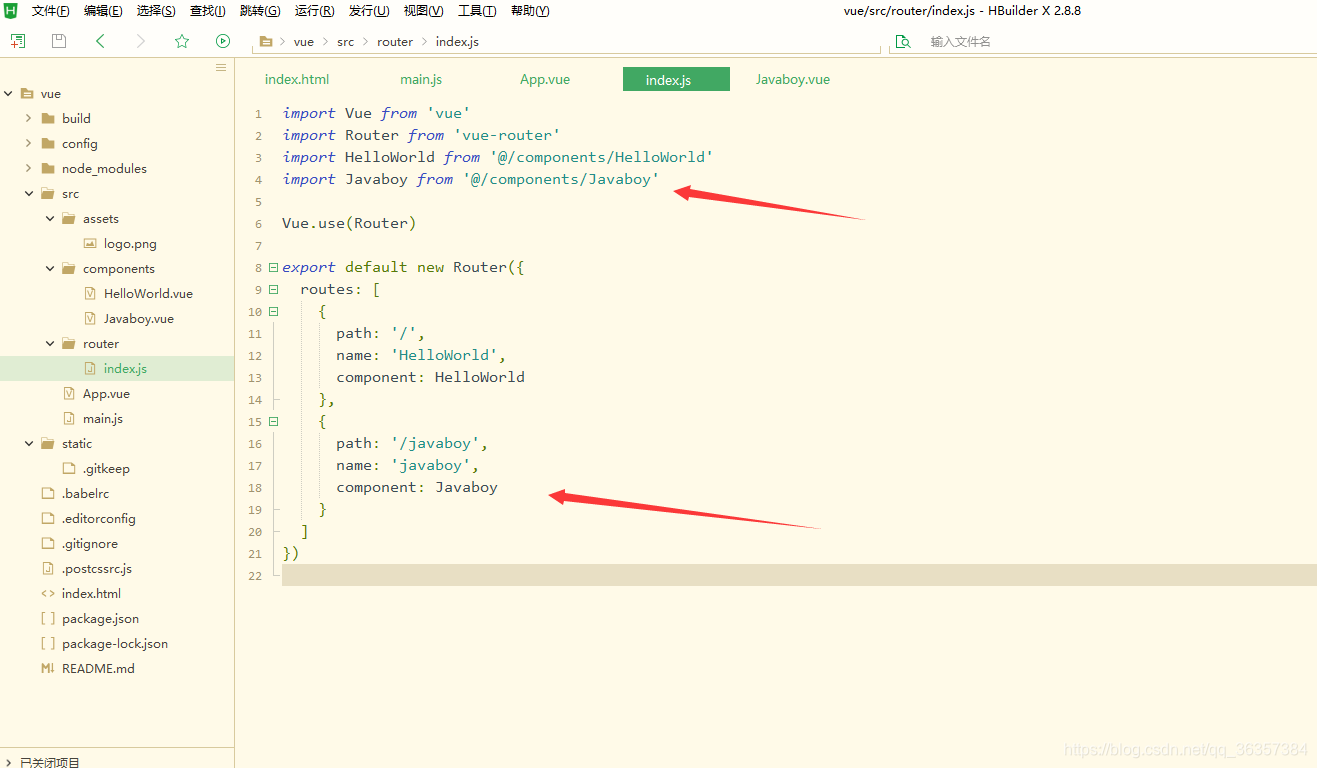1317x768 pixels.
Task: Open the 编辑(E) menu
Action: tap(103, 11)
